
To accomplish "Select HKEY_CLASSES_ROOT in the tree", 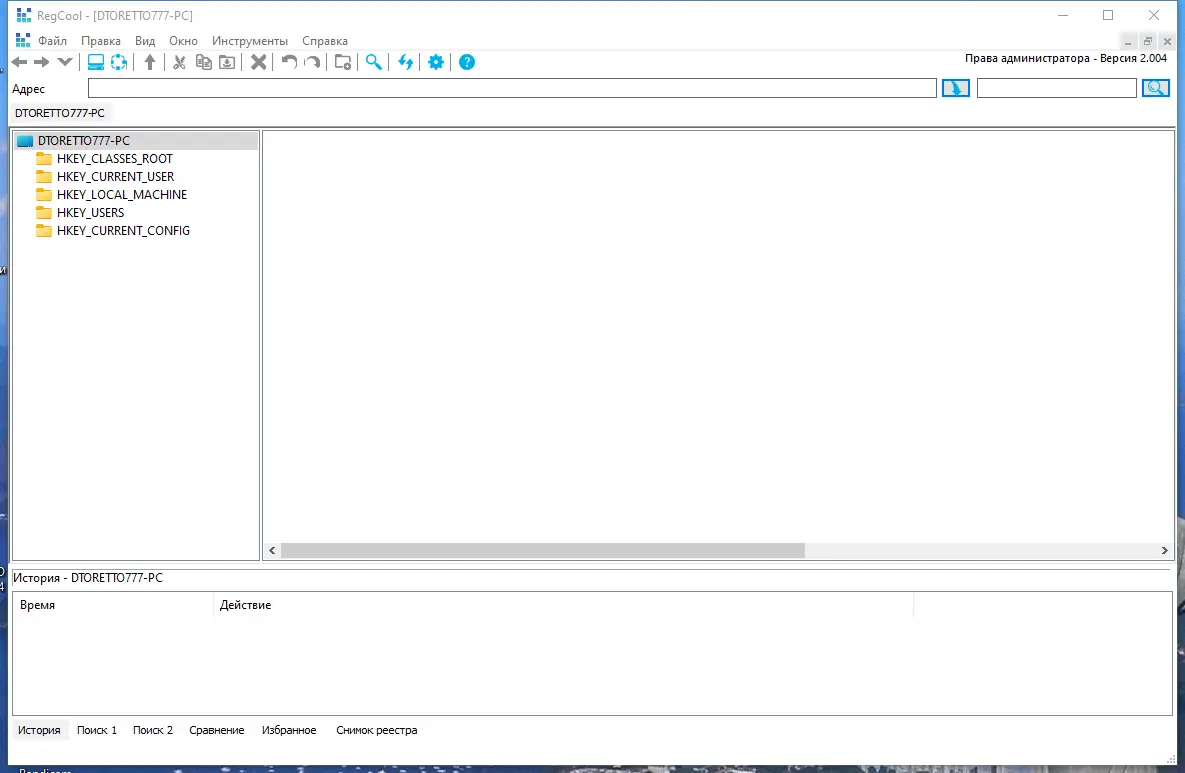I will (x=115, y=159).
